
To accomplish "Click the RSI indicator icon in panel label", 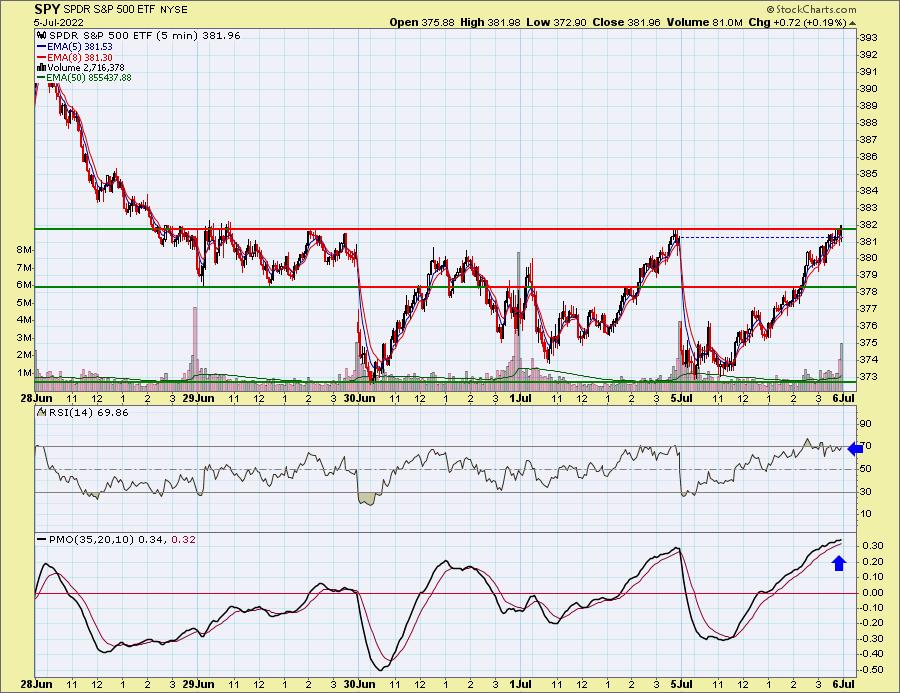I will pyautogui.click(x=41, y=412).
